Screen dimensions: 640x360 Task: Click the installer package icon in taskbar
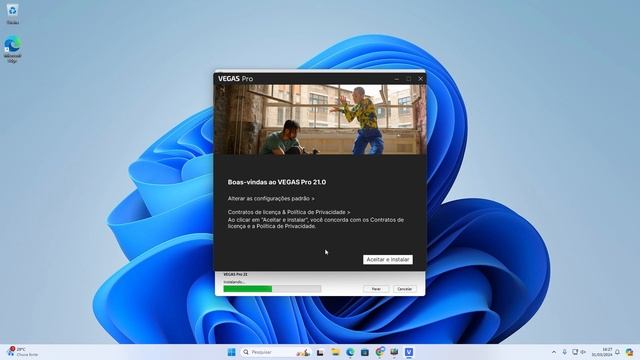(x=394, y=352)
